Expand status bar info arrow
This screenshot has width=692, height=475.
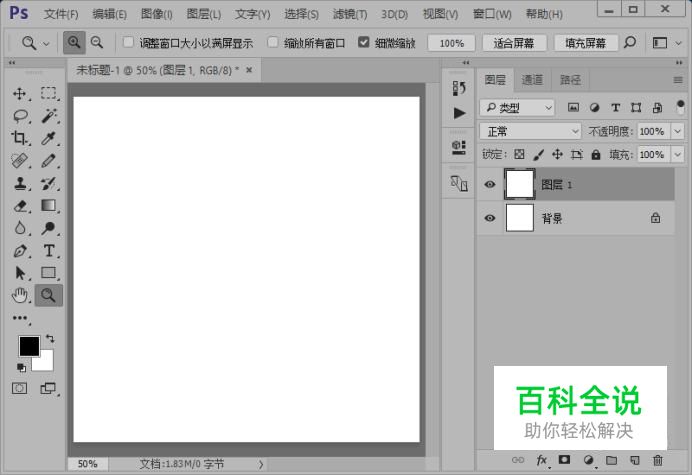261,464
